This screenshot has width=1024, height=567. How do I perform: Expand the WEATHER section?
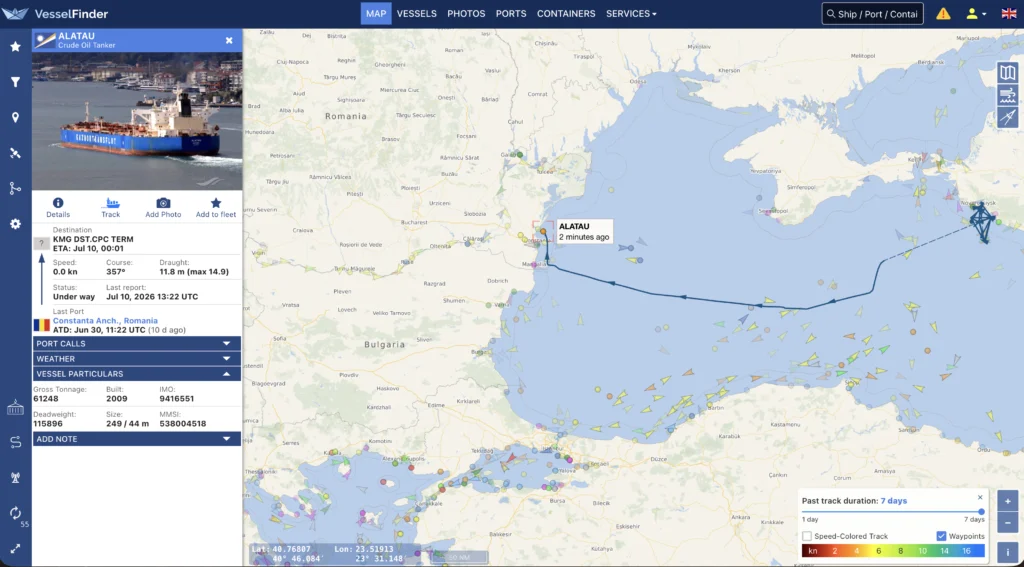pyautogui.click(x=137, y=359)
